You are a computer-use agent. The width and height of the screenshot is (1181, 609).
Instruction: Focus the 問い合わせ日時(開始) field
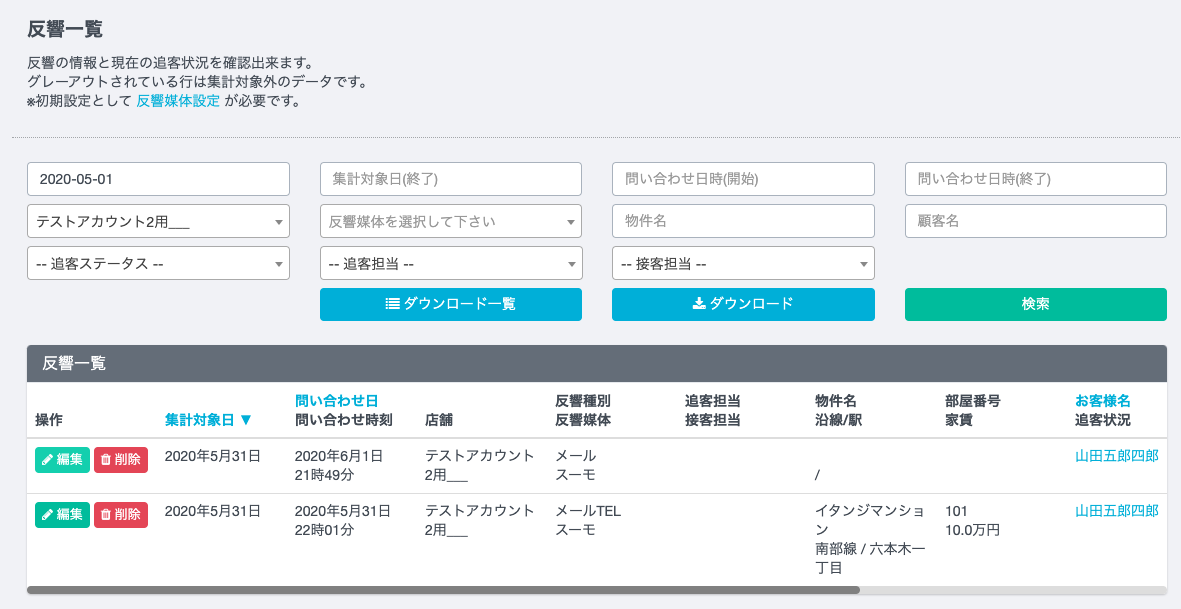tap(743, 179)
